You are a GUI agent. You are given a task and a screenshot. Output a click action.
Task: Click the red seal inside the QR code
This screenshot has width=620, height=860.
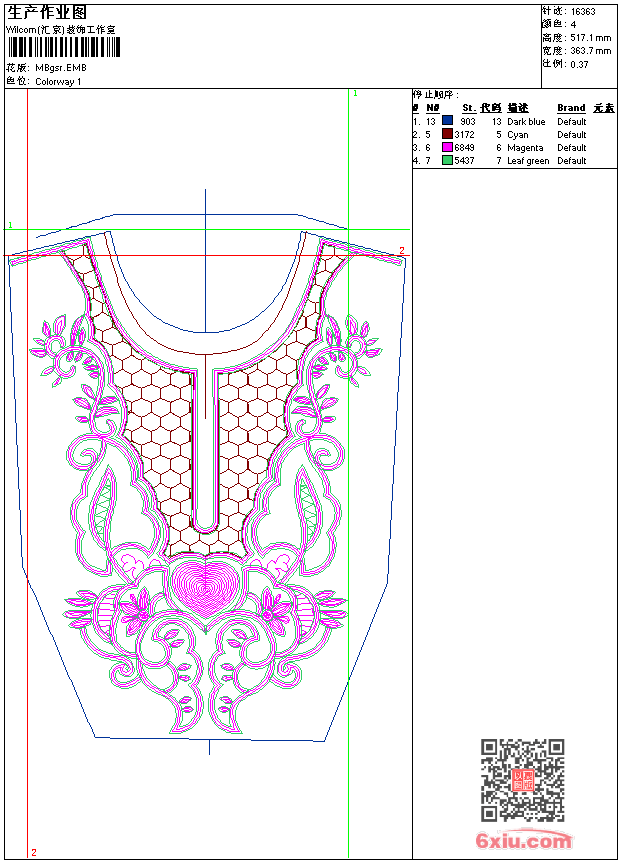tap(523, 781)
